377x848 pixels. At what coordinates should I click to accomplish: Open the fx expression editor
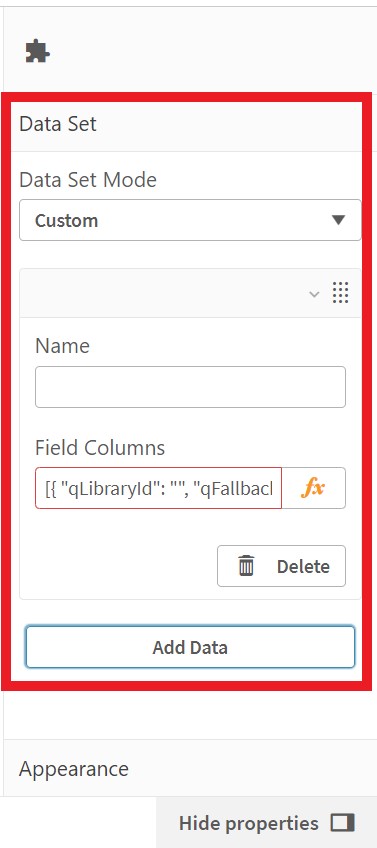pyautogui.click(x=313, y=488)
